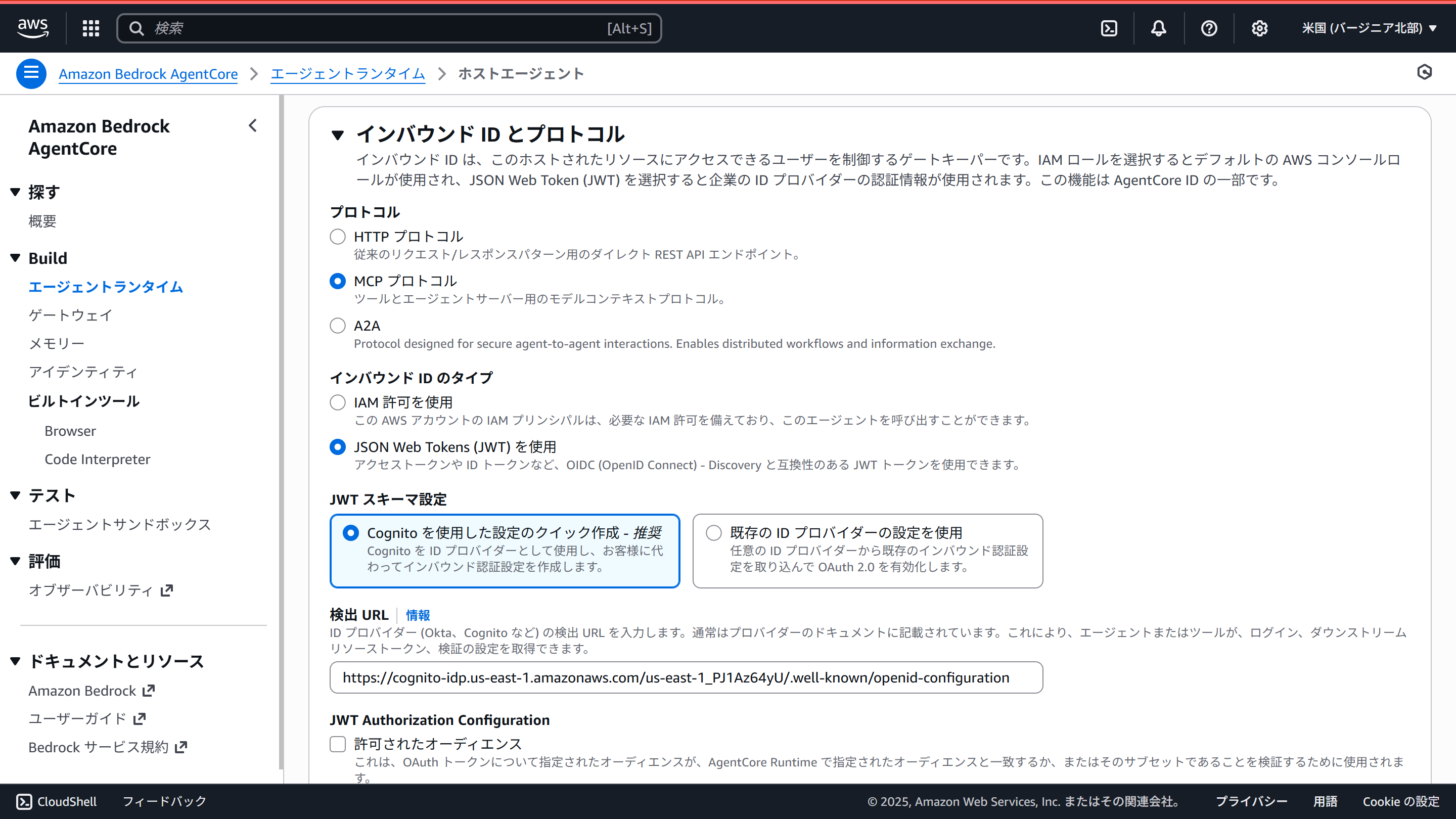Image resolution: width=1456 pixels, height=819 pixels.
Task: Open the notifications bell
Action: 1158,28
